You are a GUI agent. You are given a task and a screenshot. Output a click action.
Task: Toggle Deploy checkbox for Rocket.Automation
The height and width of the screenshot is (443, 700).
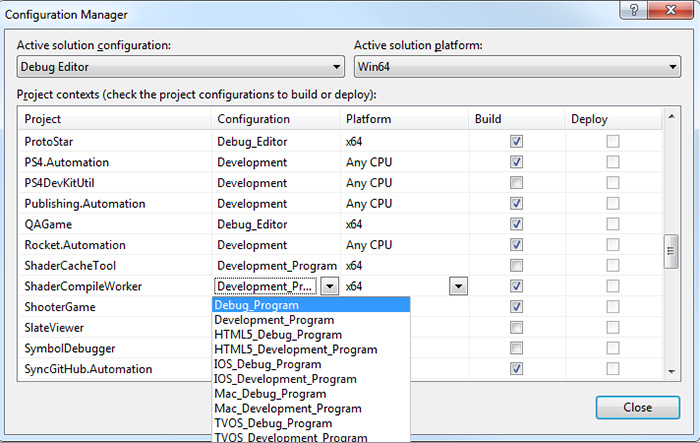click(613, 245)
